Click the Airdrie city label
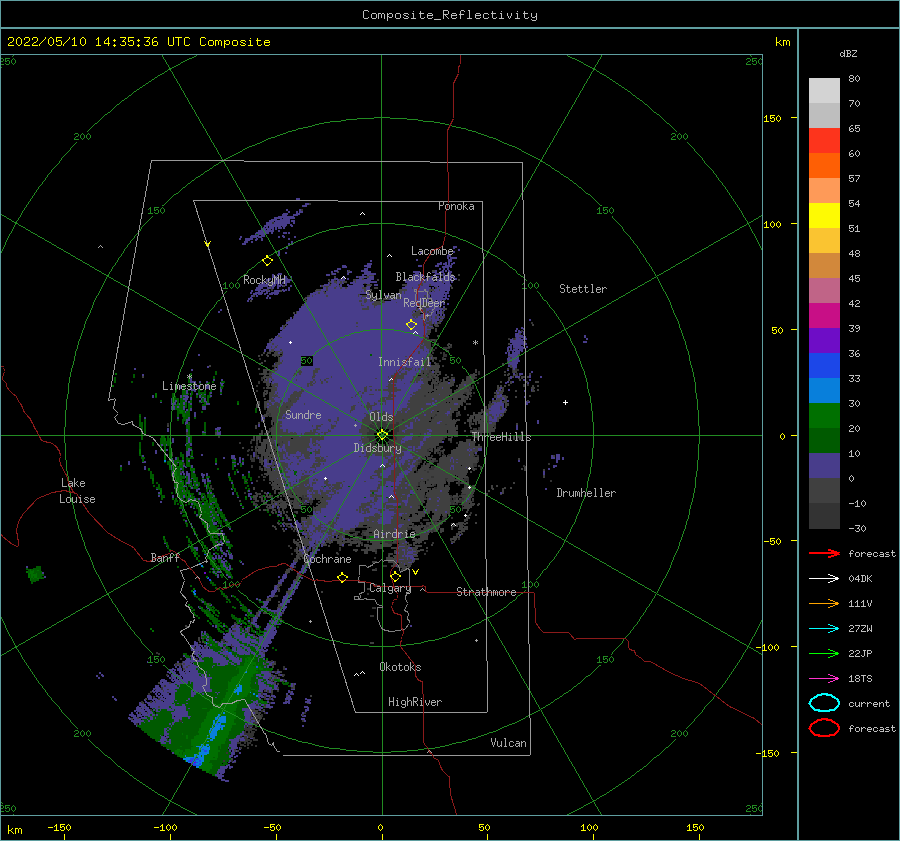900x841 pixels. [394, 534]
